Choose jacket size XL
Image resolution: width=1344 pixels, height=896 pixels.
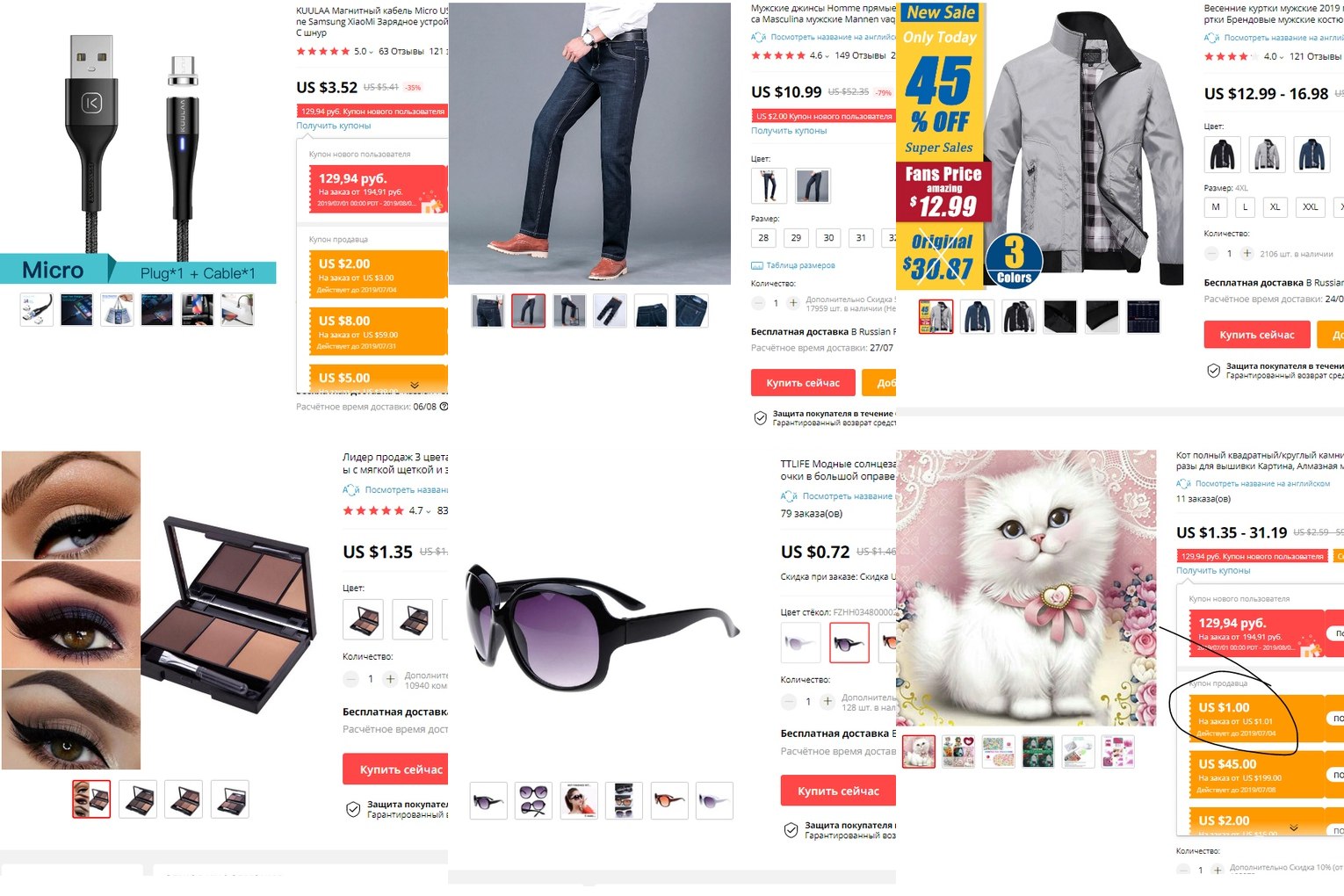coord(1275,207)
